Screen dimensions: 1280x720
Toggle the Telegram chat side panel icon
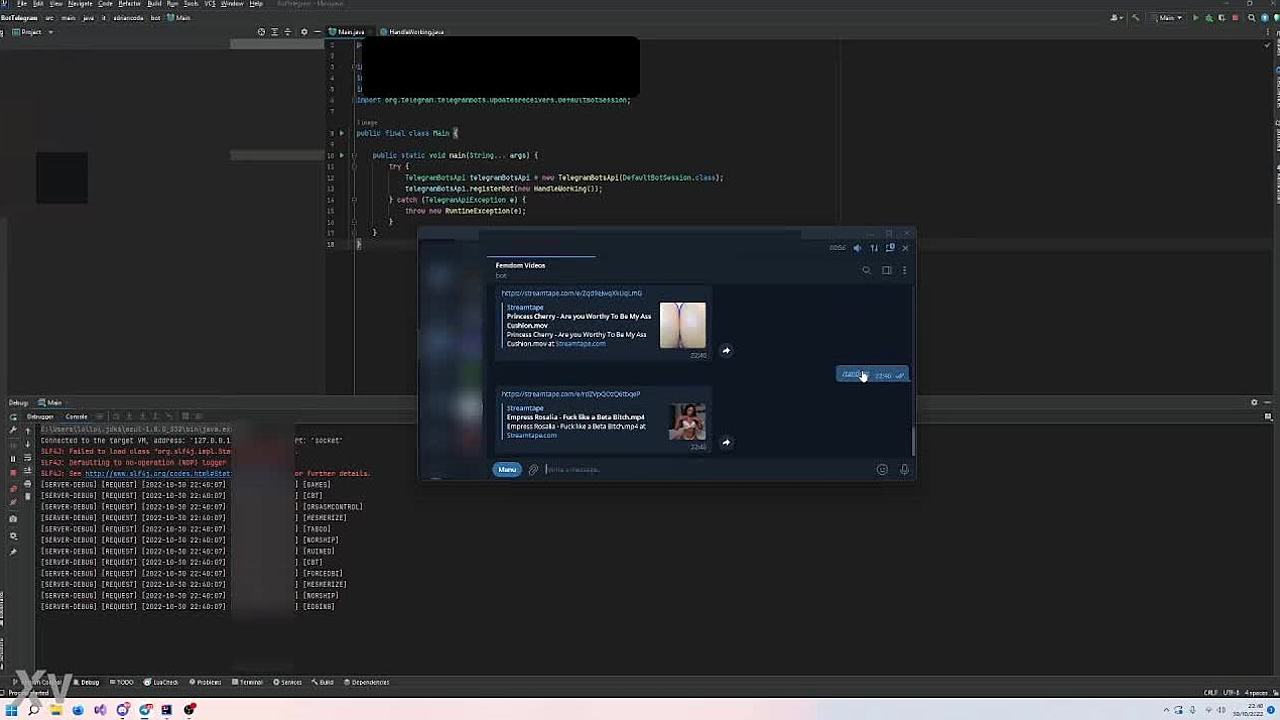pos(886,270)
